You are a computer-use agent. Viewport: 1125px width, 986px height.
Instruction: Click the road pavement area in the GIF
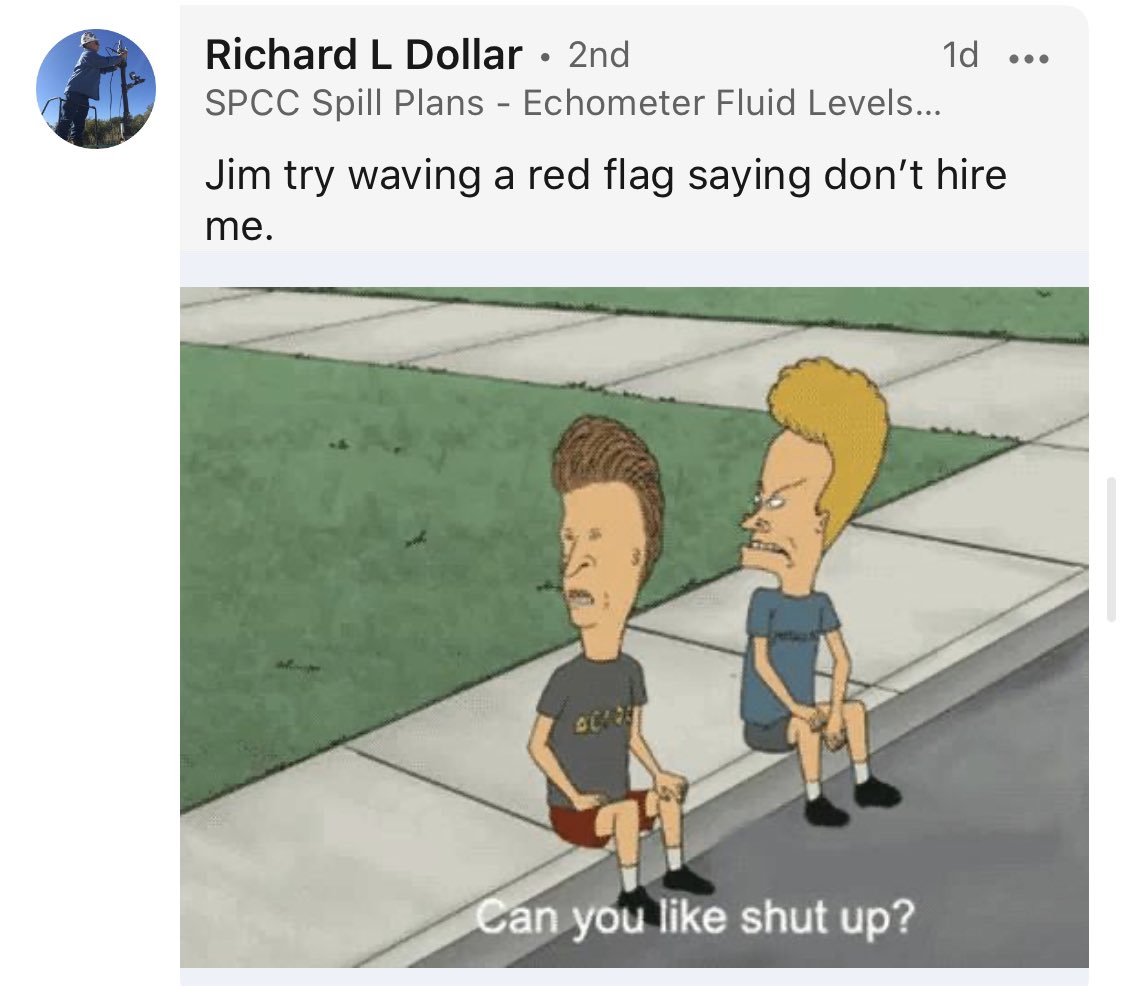tap(990, 825)
